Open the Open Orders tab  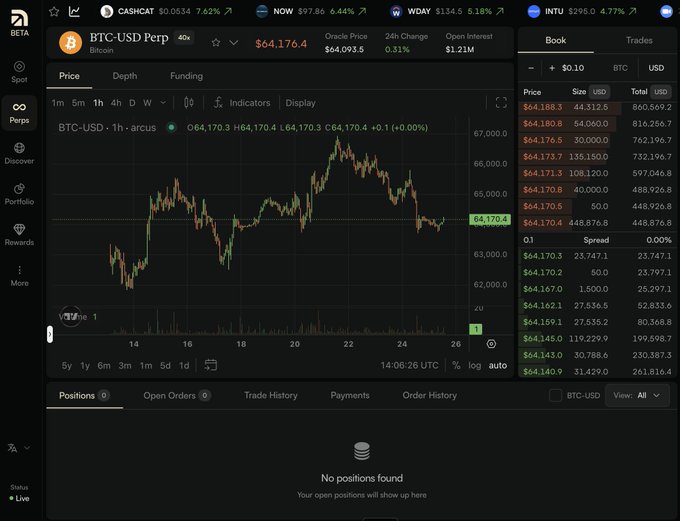point(177,395)
